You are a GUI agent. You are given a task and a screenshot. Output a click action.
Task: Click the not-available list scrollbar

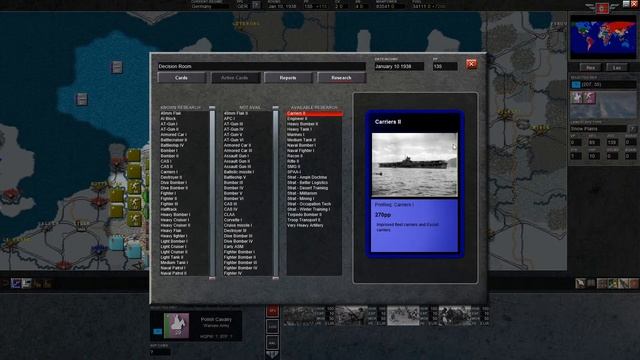276,193
